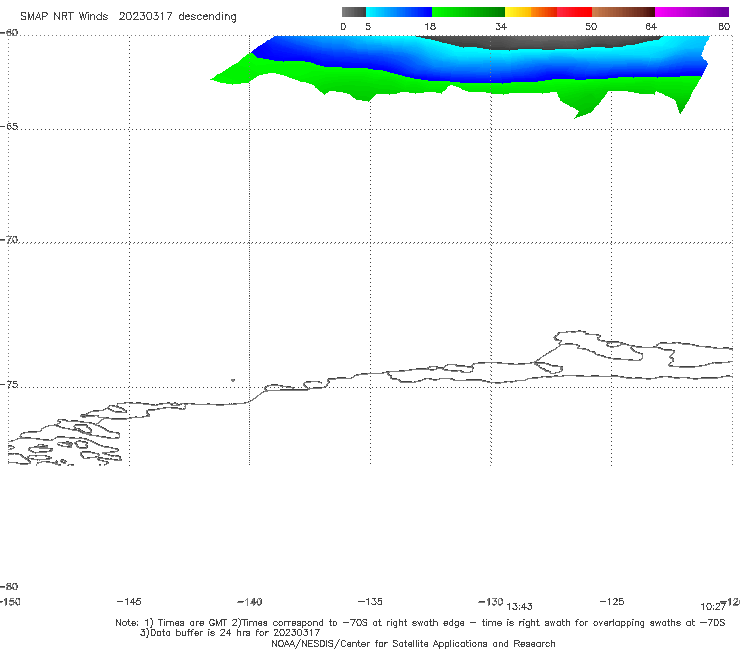
Task: Click the note line 'Times are GMT'
Action: (193, 623)
